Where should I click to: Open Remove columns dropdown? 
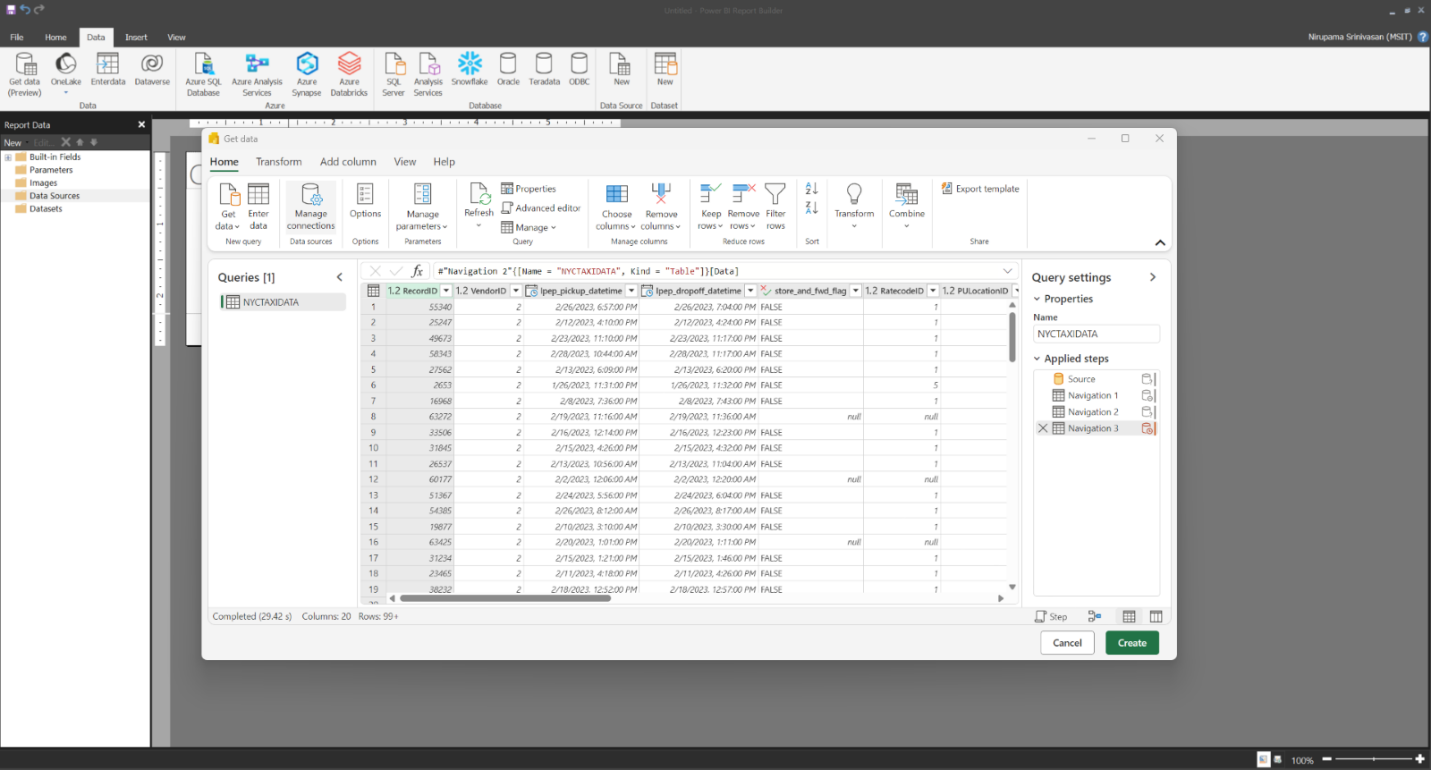coord(661,207)
